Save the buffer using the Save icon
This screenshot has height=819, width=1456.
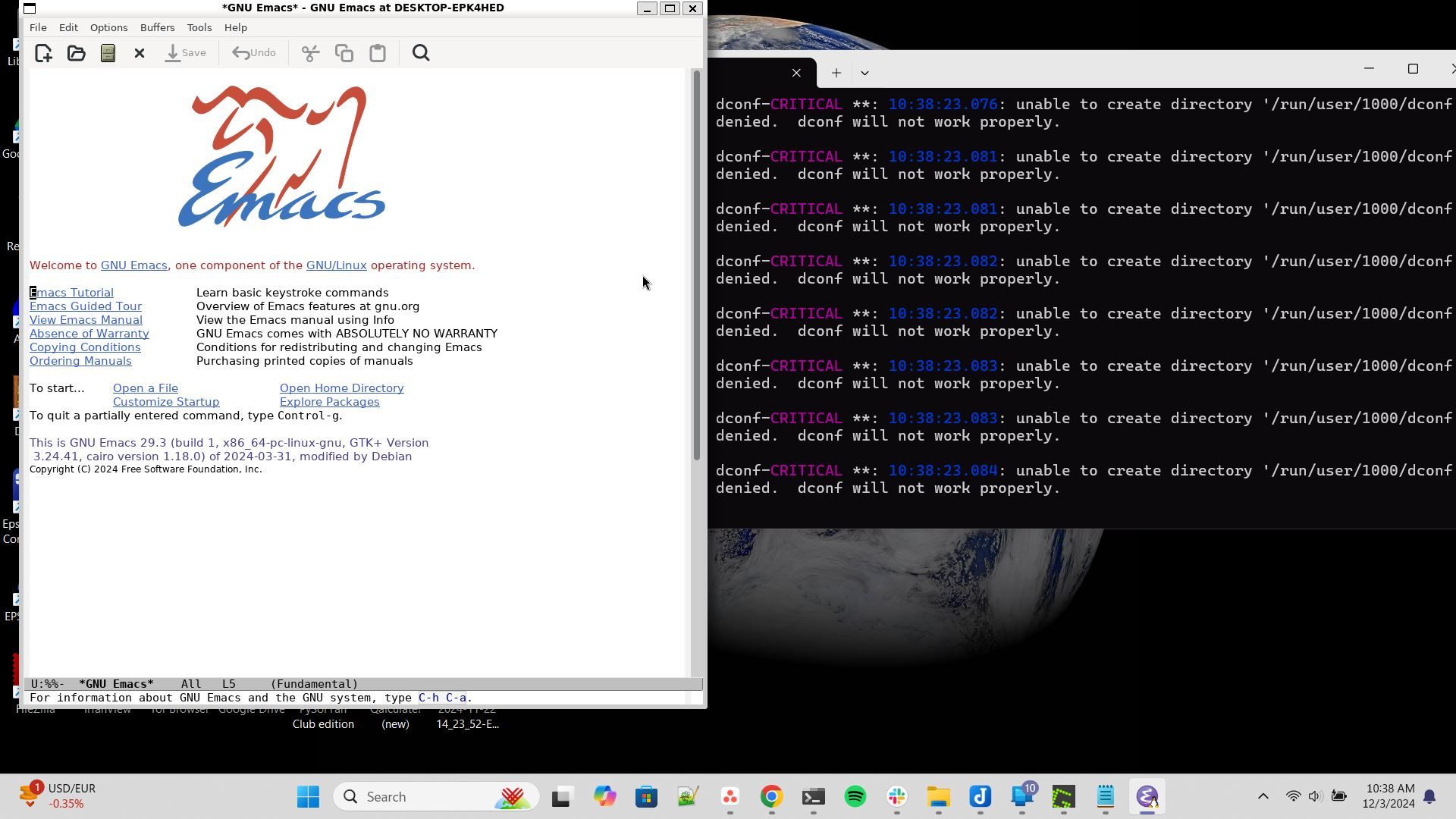pos(184,52)
